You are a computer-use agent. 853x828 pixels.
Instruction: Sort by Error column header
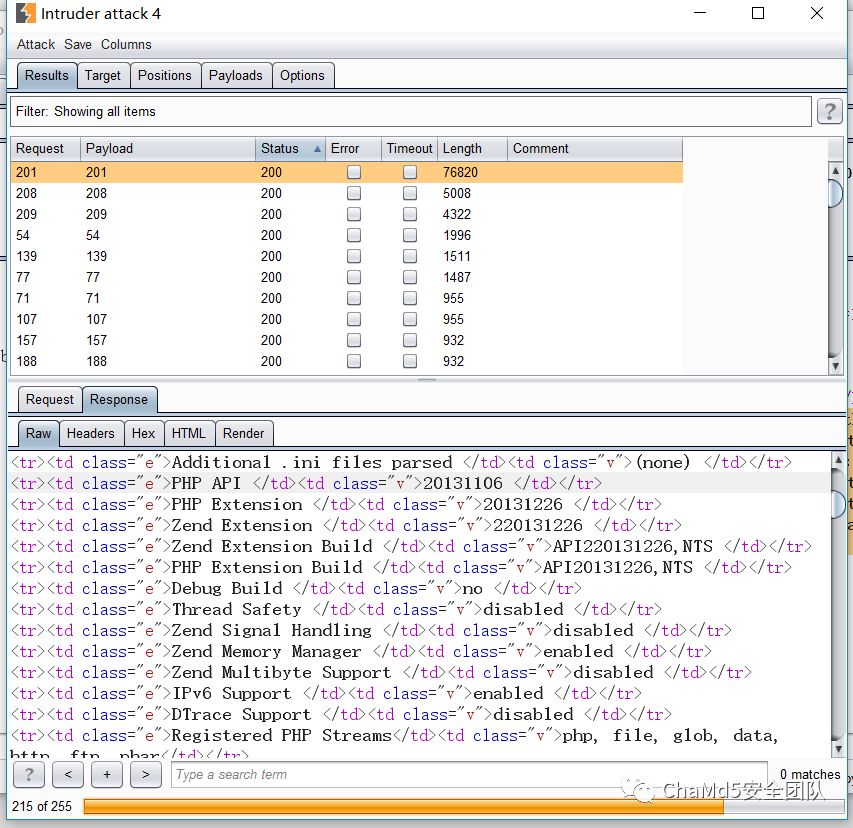click(353, 149)
